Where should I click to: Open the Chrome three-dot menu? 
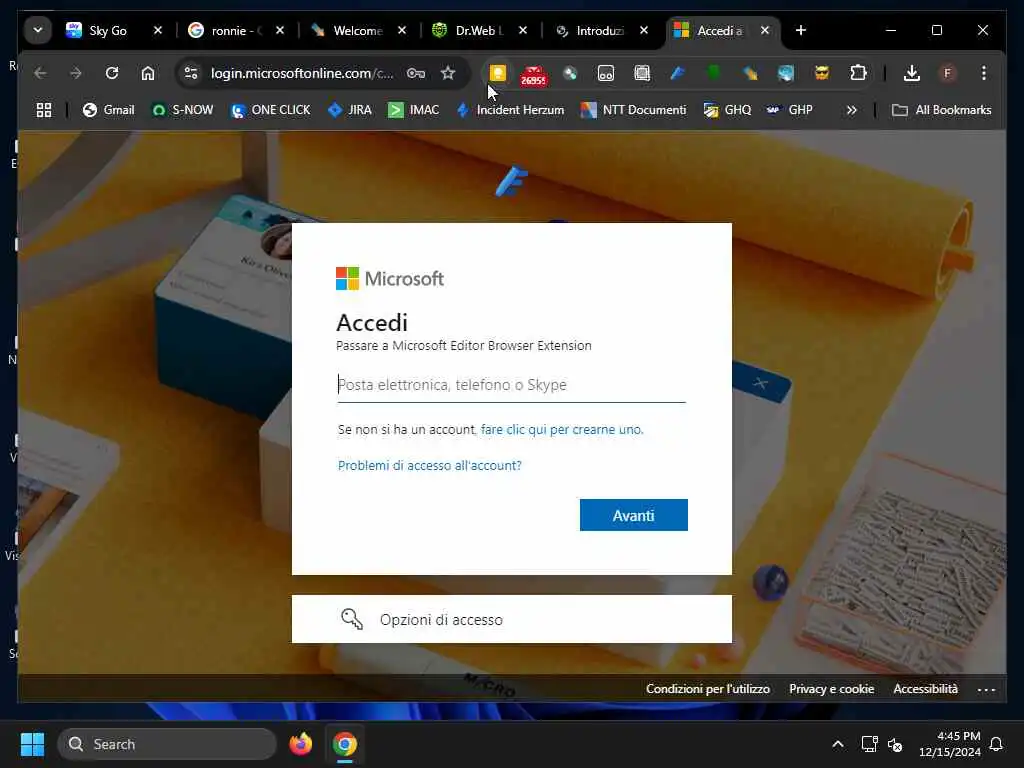tap(984, 73)
